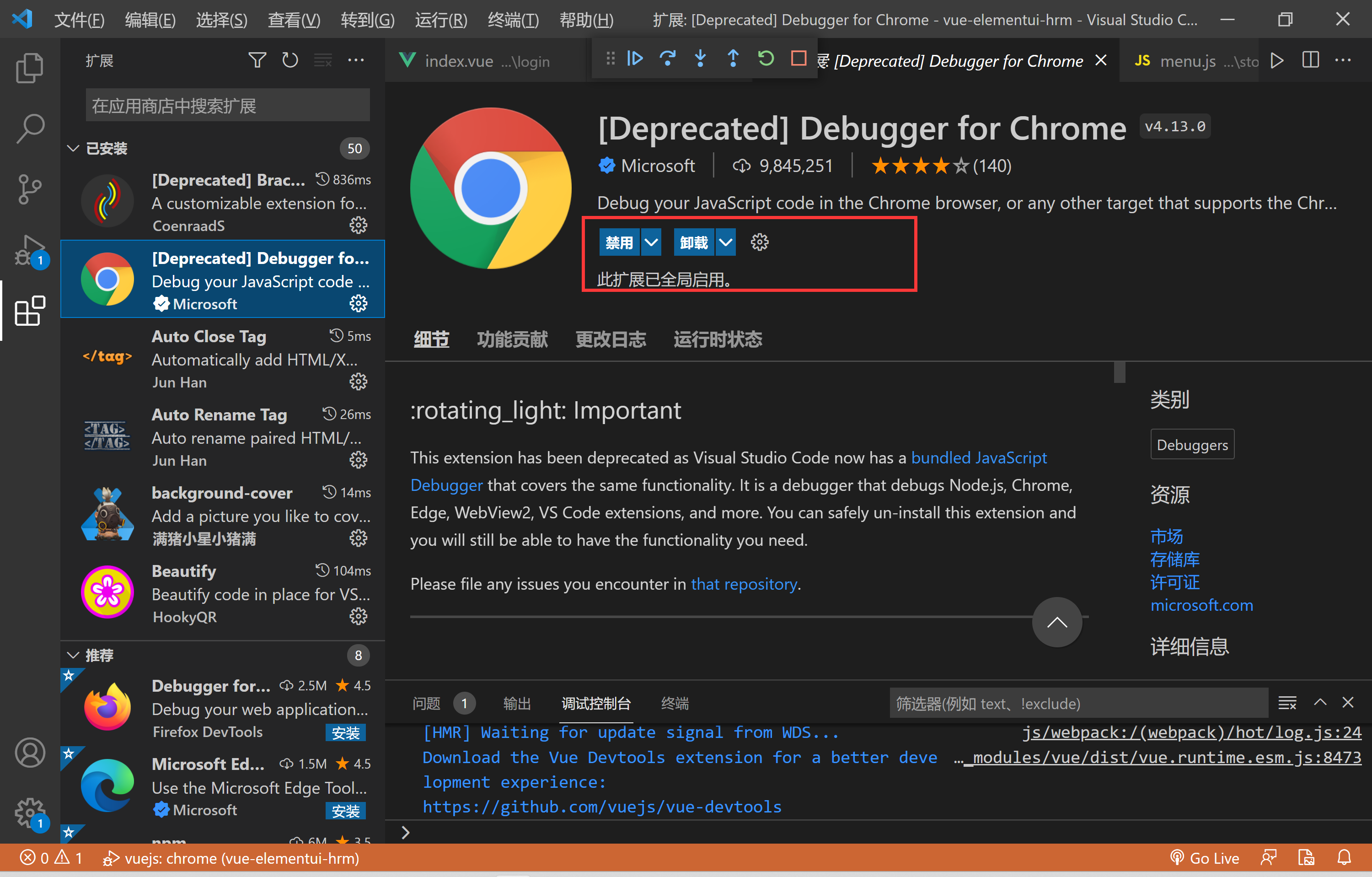1372x877 pixels.
Task: Open the gear for background-cover extension
Action: 358,538
